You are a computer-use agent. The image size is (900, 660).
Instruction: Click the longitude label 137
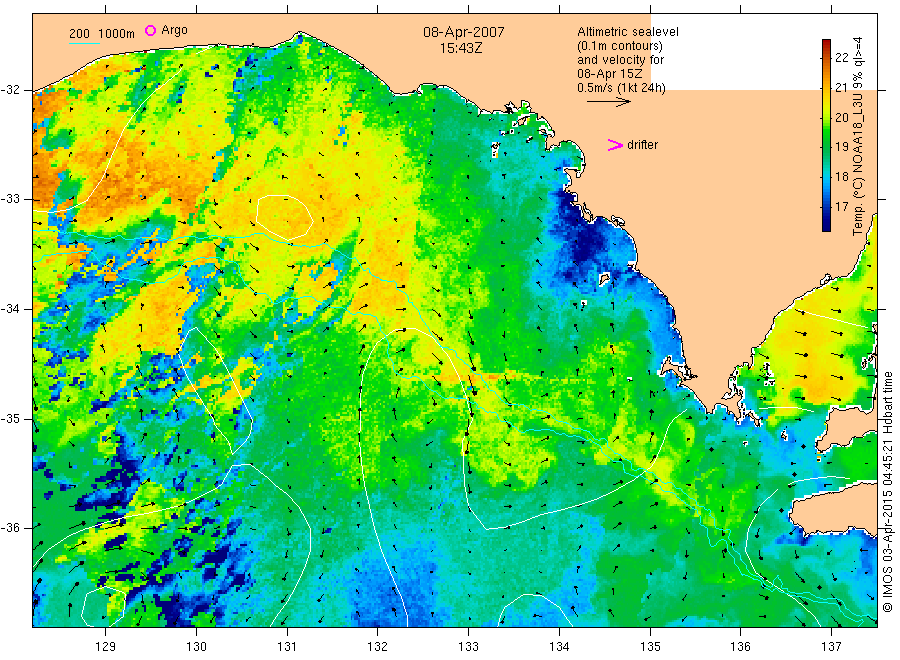[x=831, y=647]
